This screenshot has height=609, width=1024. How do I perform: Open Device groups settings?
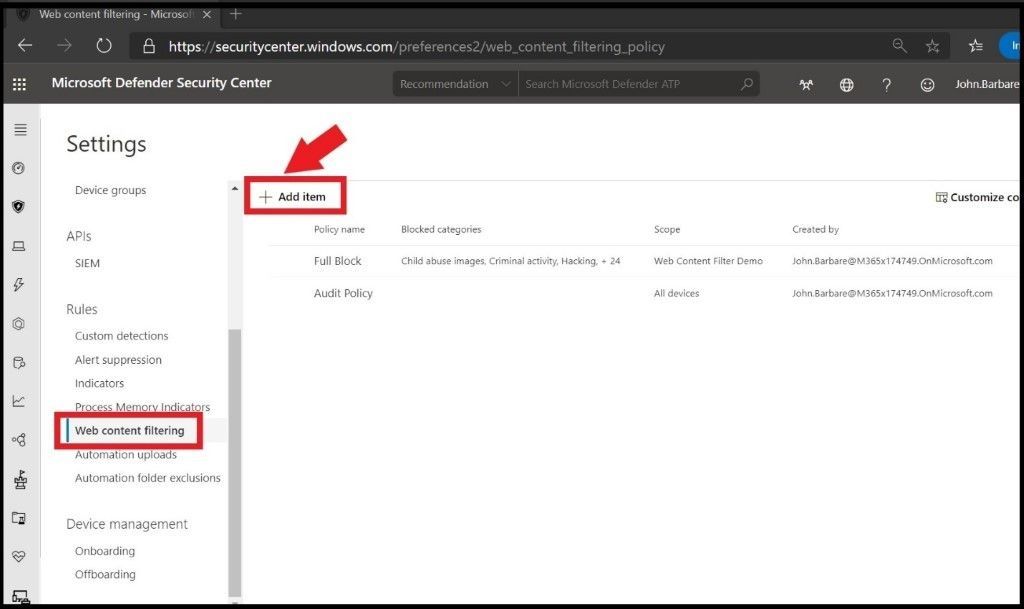tap(110, 190)
